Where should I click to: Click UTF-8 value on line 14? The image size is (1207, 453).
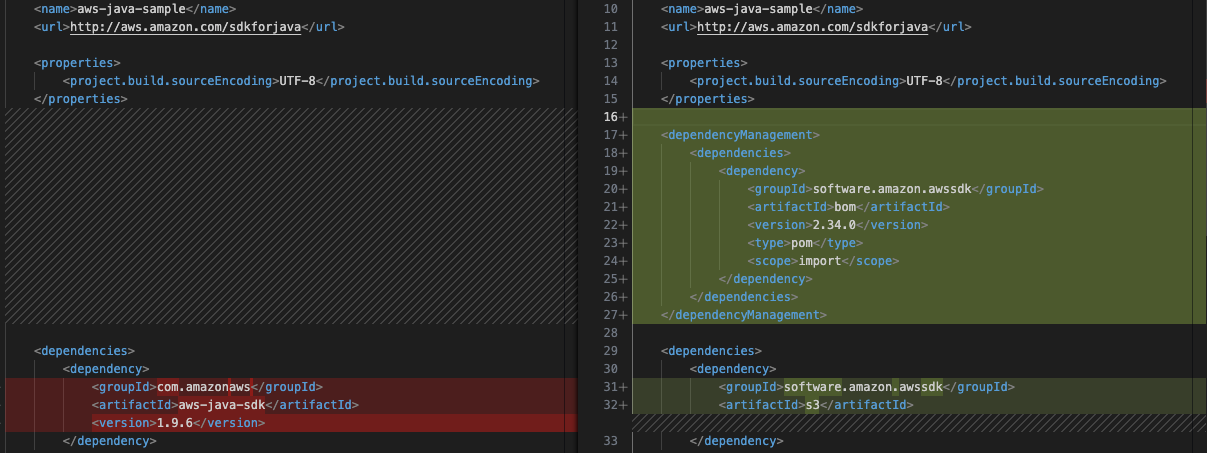coord(925,81)
